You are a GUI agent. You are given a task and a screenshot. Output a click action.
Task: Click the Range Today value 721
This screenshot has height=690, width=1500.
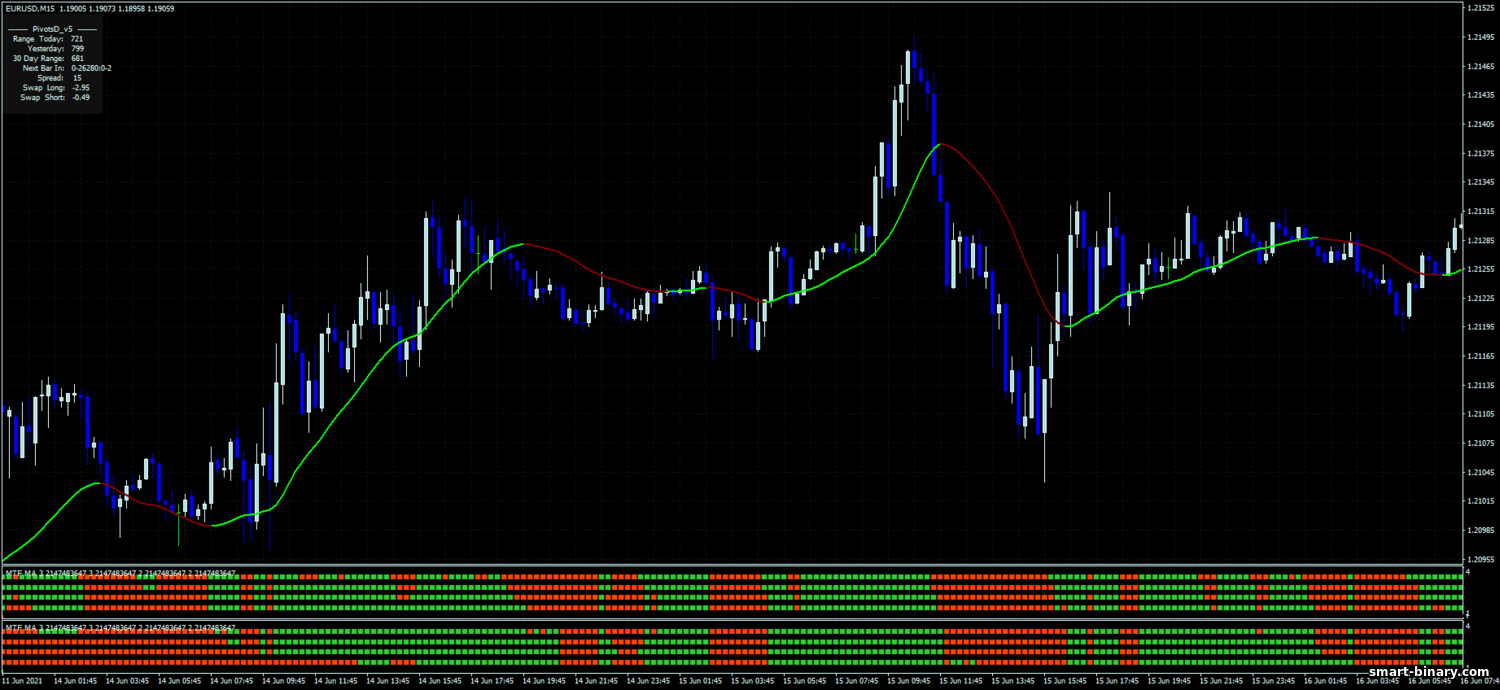(77, 39)
